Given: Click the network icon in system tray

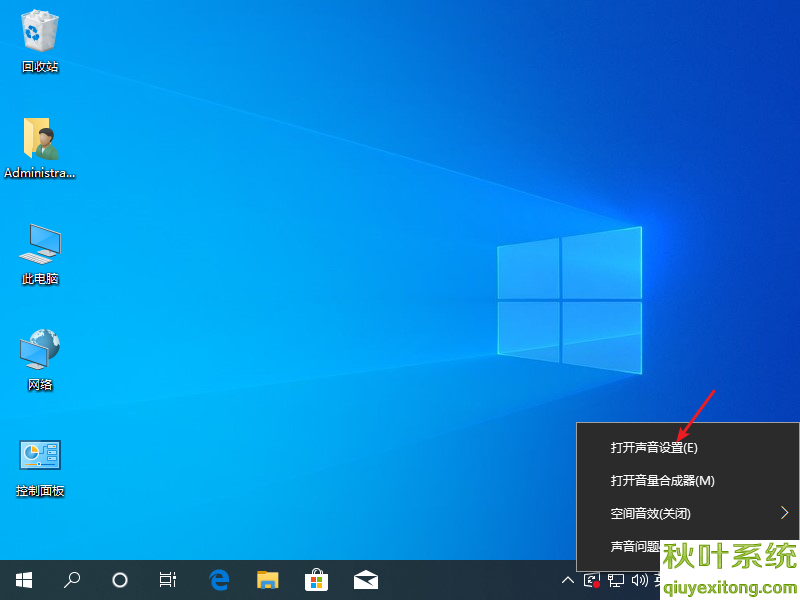Looking at the screenshot, I should [616, 581].
